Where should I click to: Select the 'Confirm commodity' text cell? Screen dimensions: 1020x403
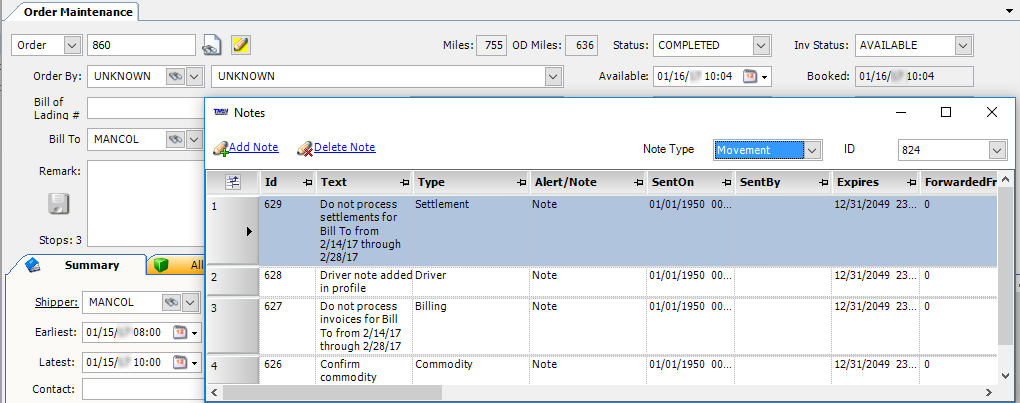pos(364,370)
